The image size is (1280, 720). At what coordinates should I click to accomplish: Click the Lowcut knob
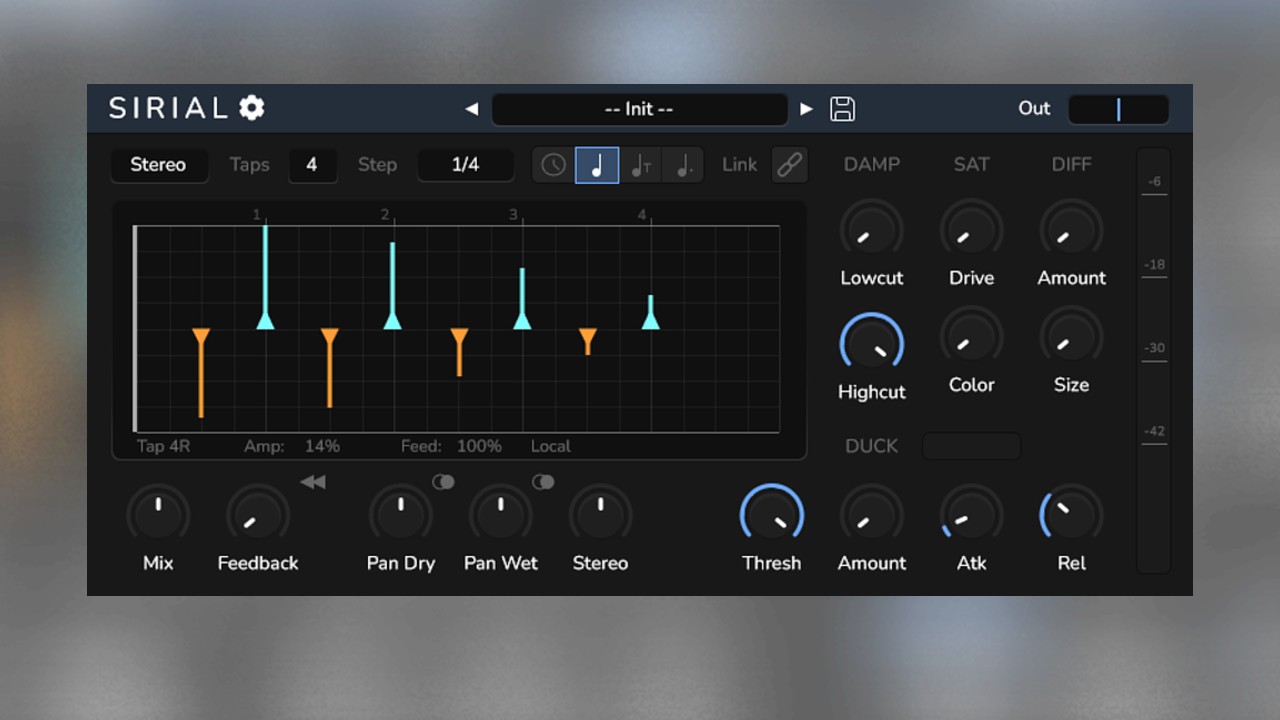pos(871,230)
